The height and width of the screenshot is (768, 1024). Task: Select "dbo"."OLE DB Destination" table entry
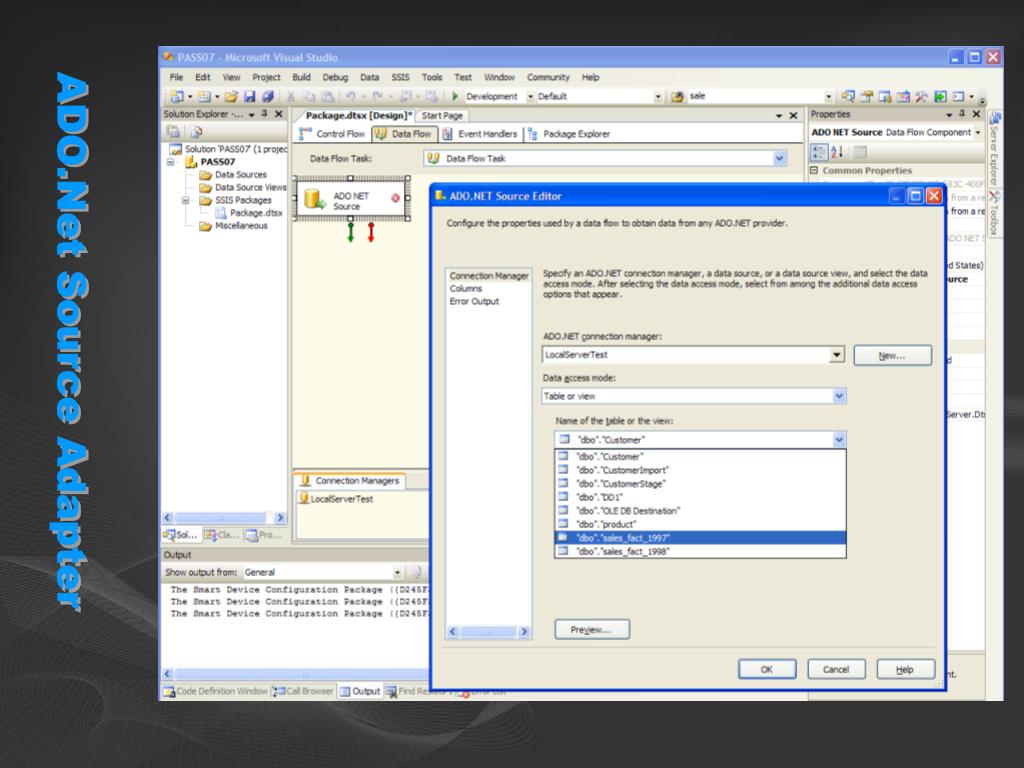[x=700, y=511]
